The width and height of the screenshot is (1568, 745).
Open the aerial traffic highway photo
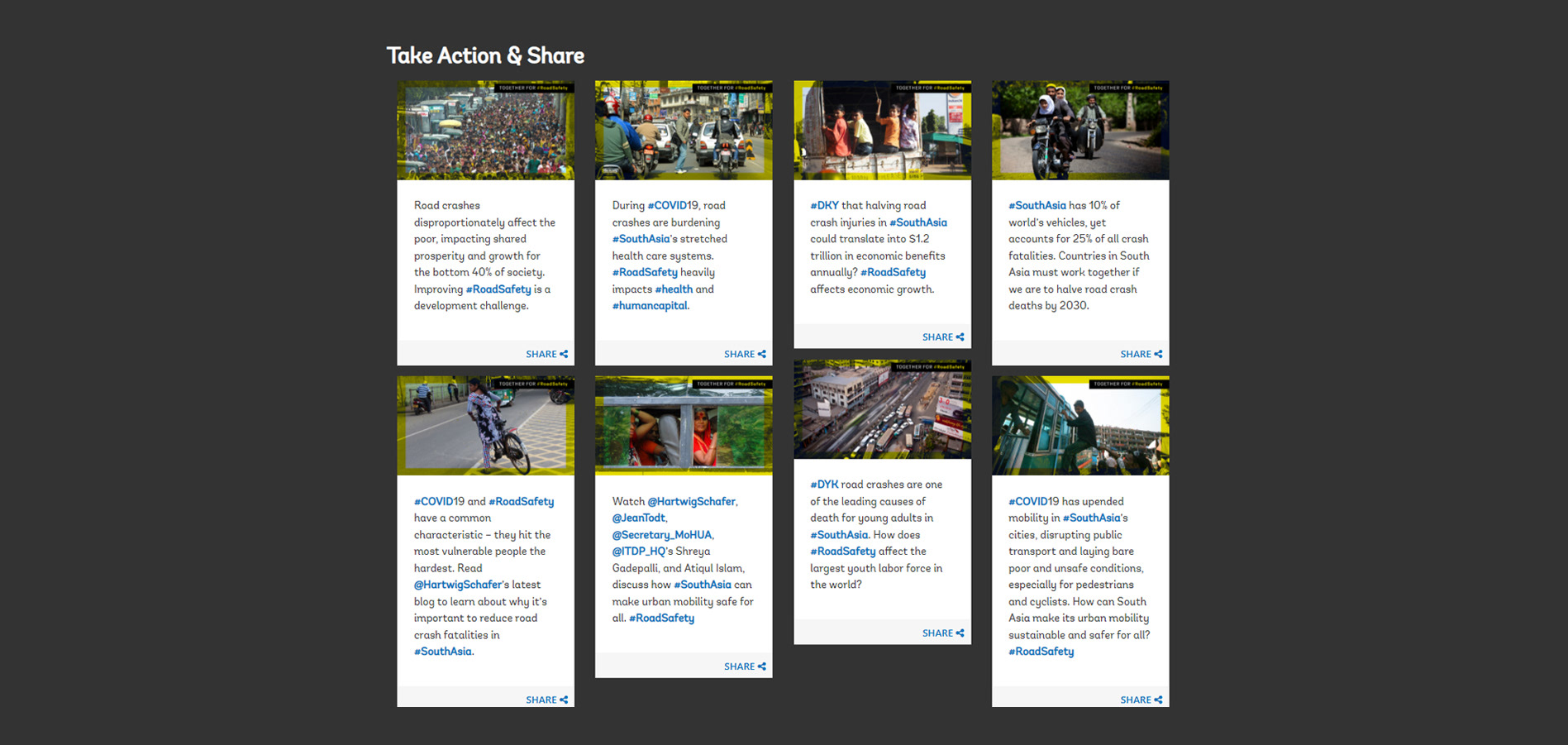(882, 409)
